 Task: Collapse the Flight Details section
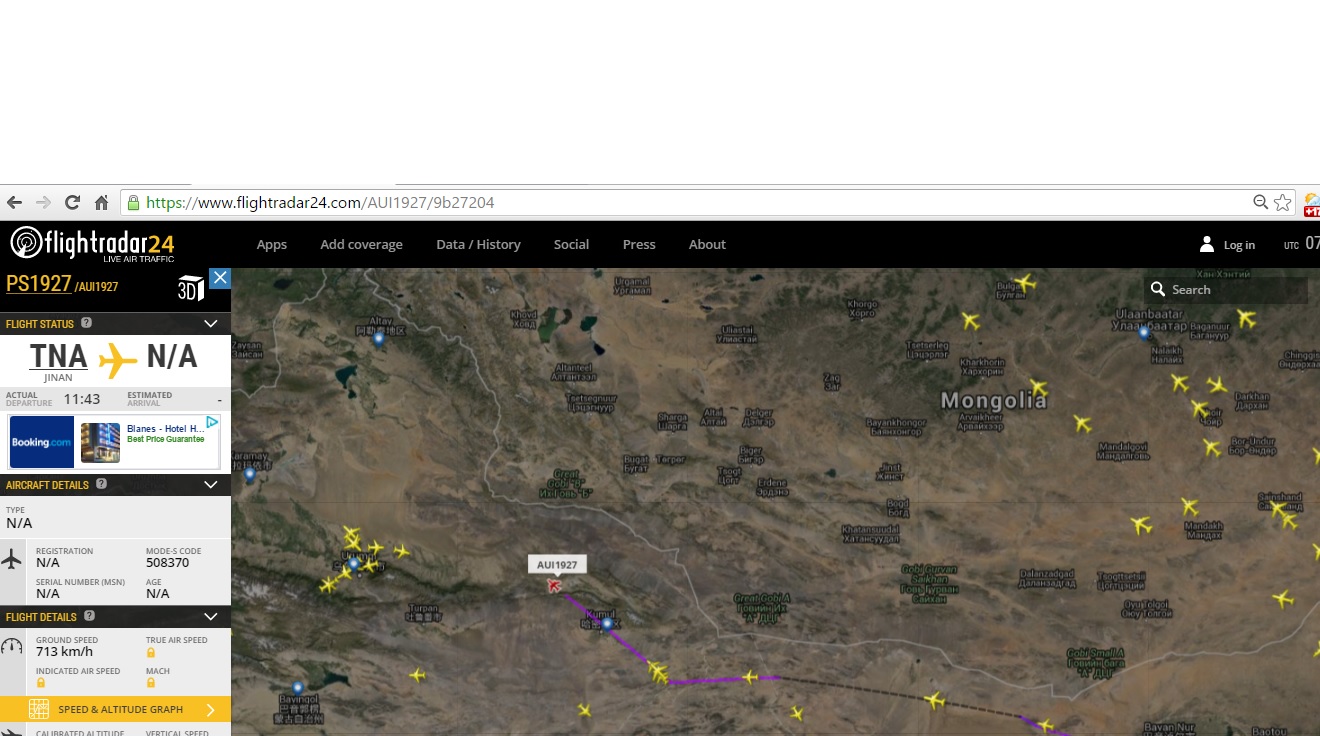pos(210,617)
